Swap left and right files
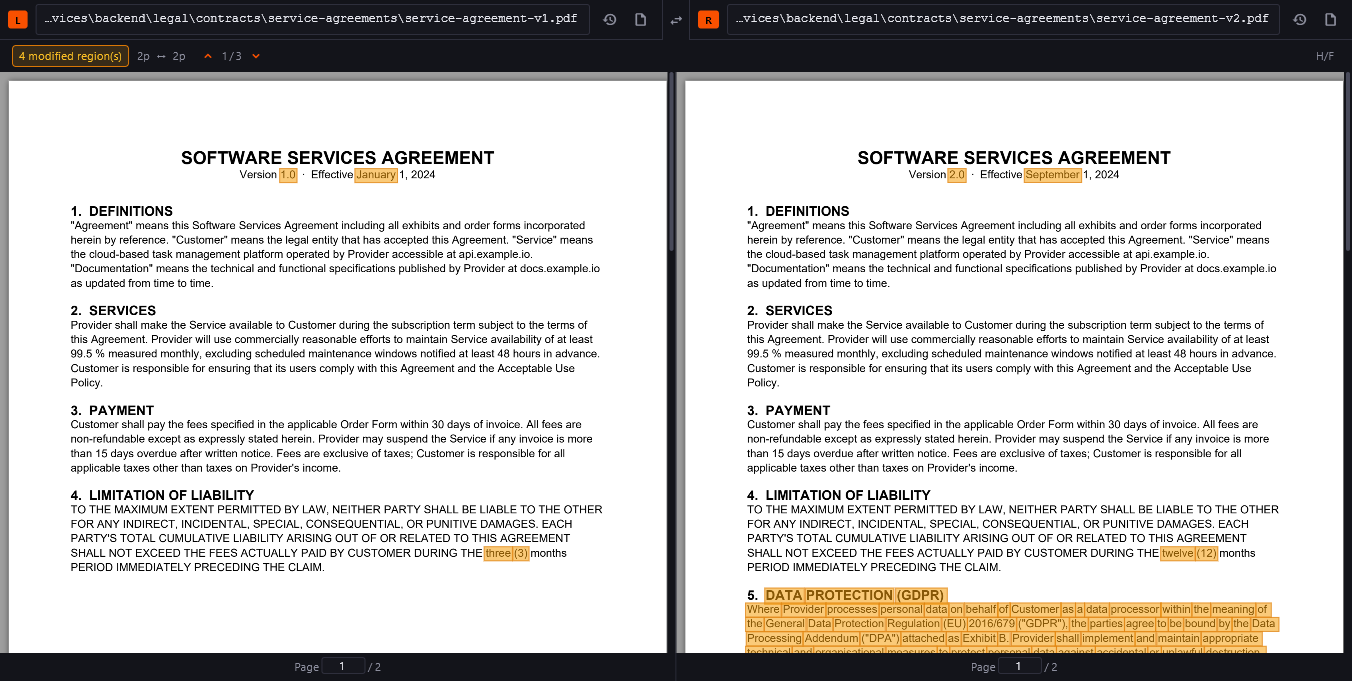The width and height of the screenshot is (1352, 681). (x=676, y=20)
